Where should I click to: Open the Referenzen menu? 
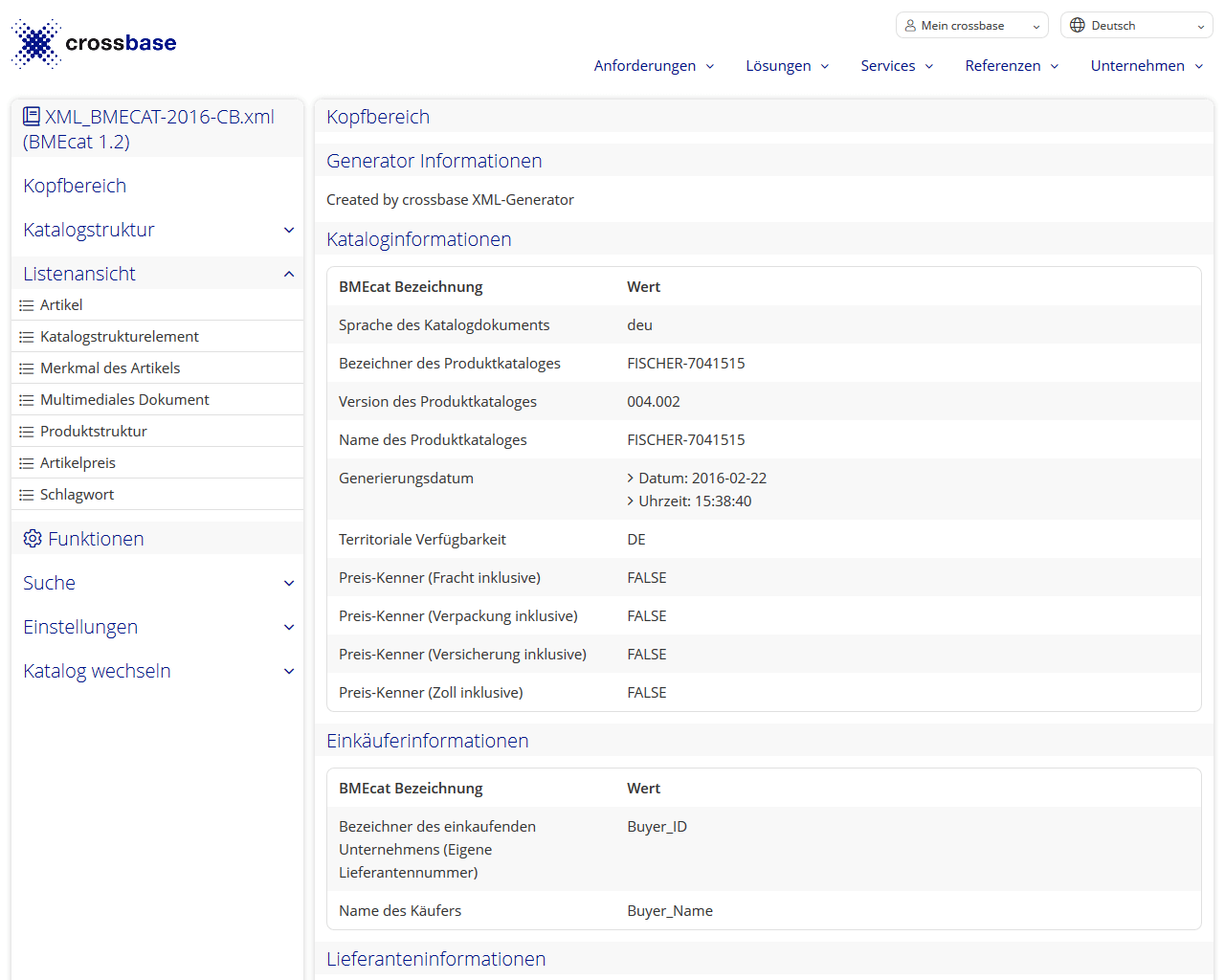click(x=1013, y=66)
